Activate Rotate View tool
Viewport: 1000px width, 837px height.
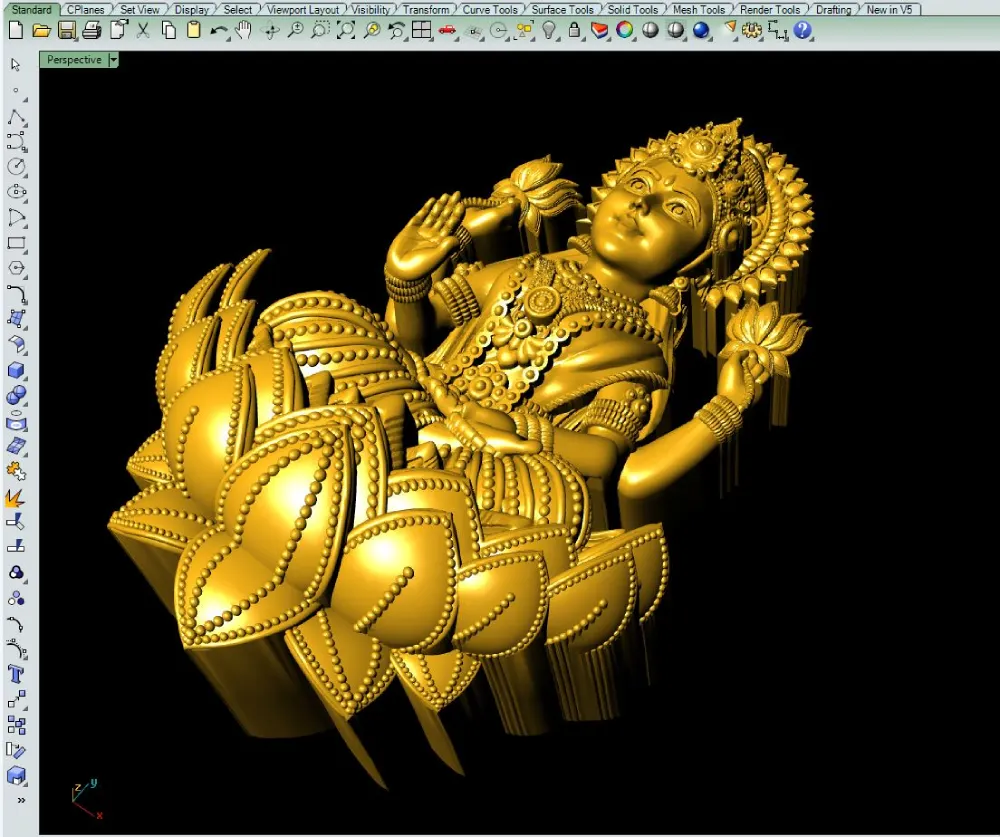[x=270, y=30]
